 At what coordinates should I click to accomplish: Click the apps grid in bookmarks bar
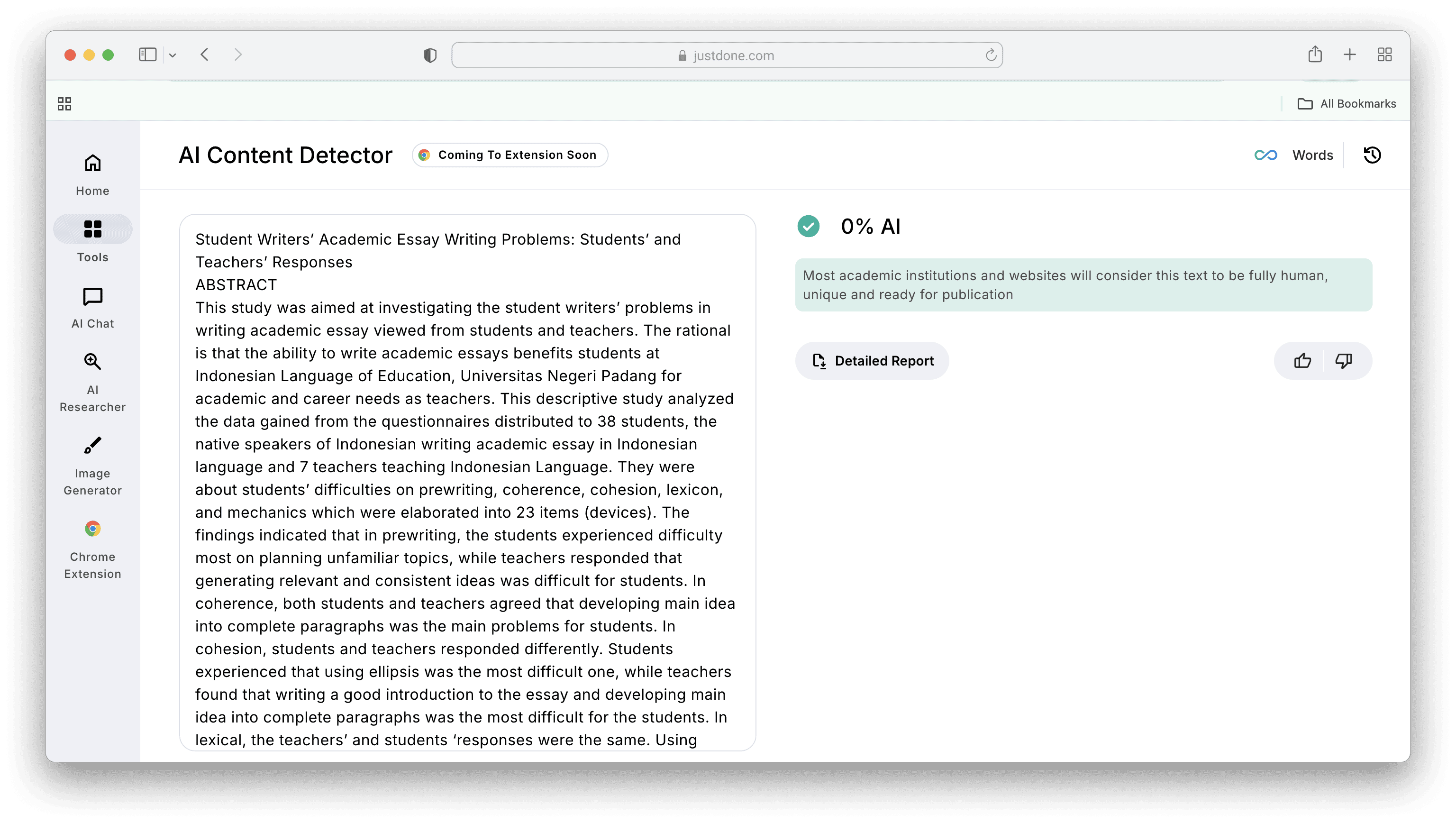pos(64,104)
